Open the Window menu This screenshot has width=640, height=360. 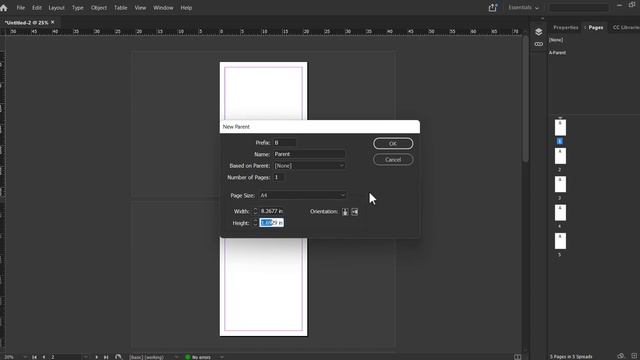coord(163,8)
